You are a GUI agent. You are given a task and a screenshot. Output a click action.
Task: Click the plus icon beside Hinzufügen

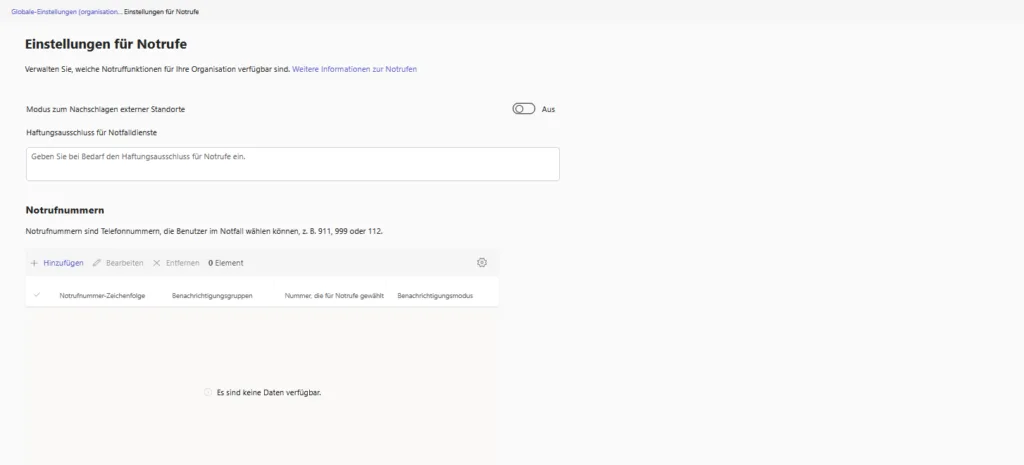34,263
